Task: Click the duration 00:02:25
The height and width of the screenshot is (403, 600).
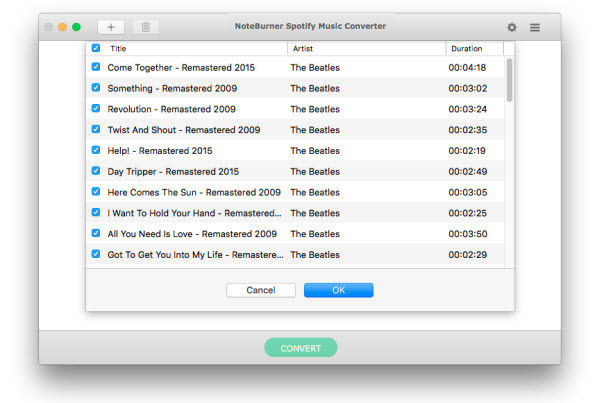Action: click(468, 213)
